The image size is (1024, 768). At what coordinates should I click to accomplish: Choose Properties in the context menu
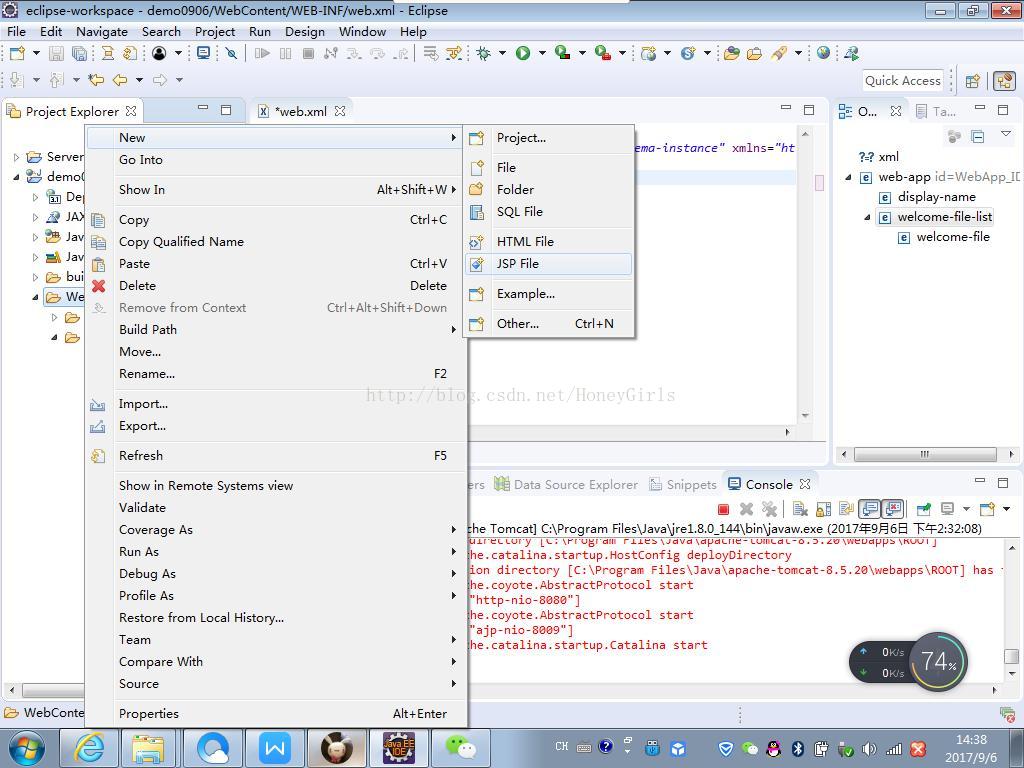pyautogui.click(x=149, y=713)
